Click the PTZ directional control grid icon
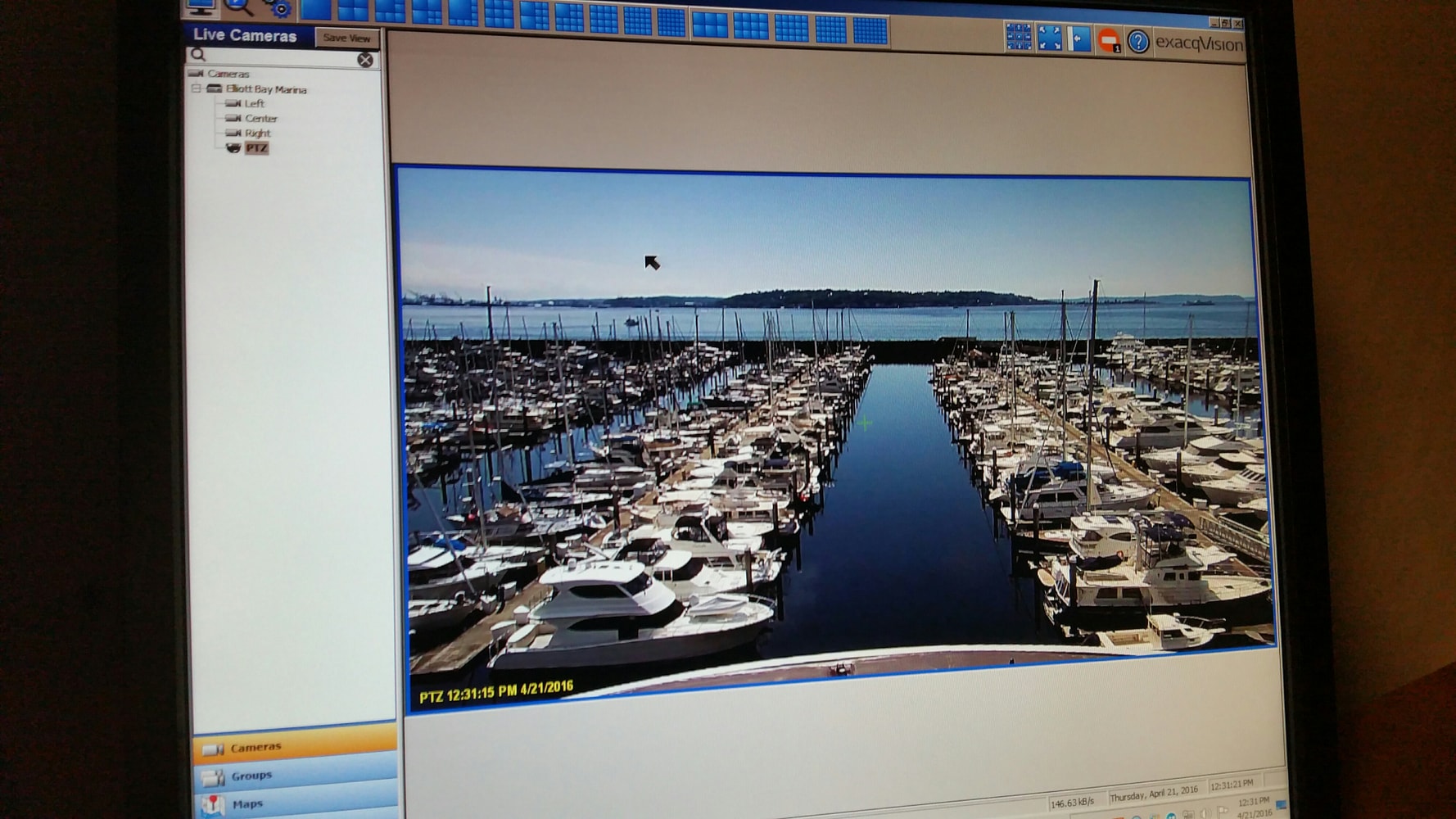The width and height of the screenshot is (1456, 819). coord(1018,37)
